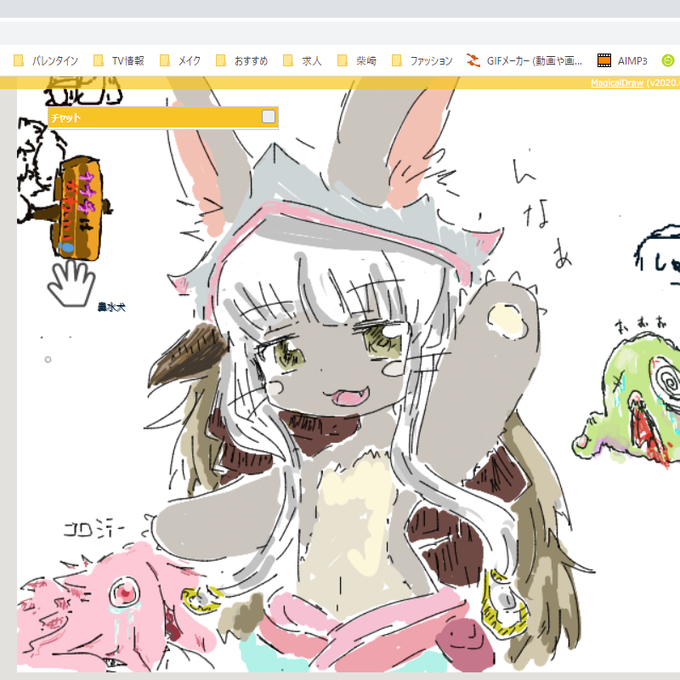Open the AIMP3 bookmark
The width and height of the screenshot is (680, 680).
point(622,61)
